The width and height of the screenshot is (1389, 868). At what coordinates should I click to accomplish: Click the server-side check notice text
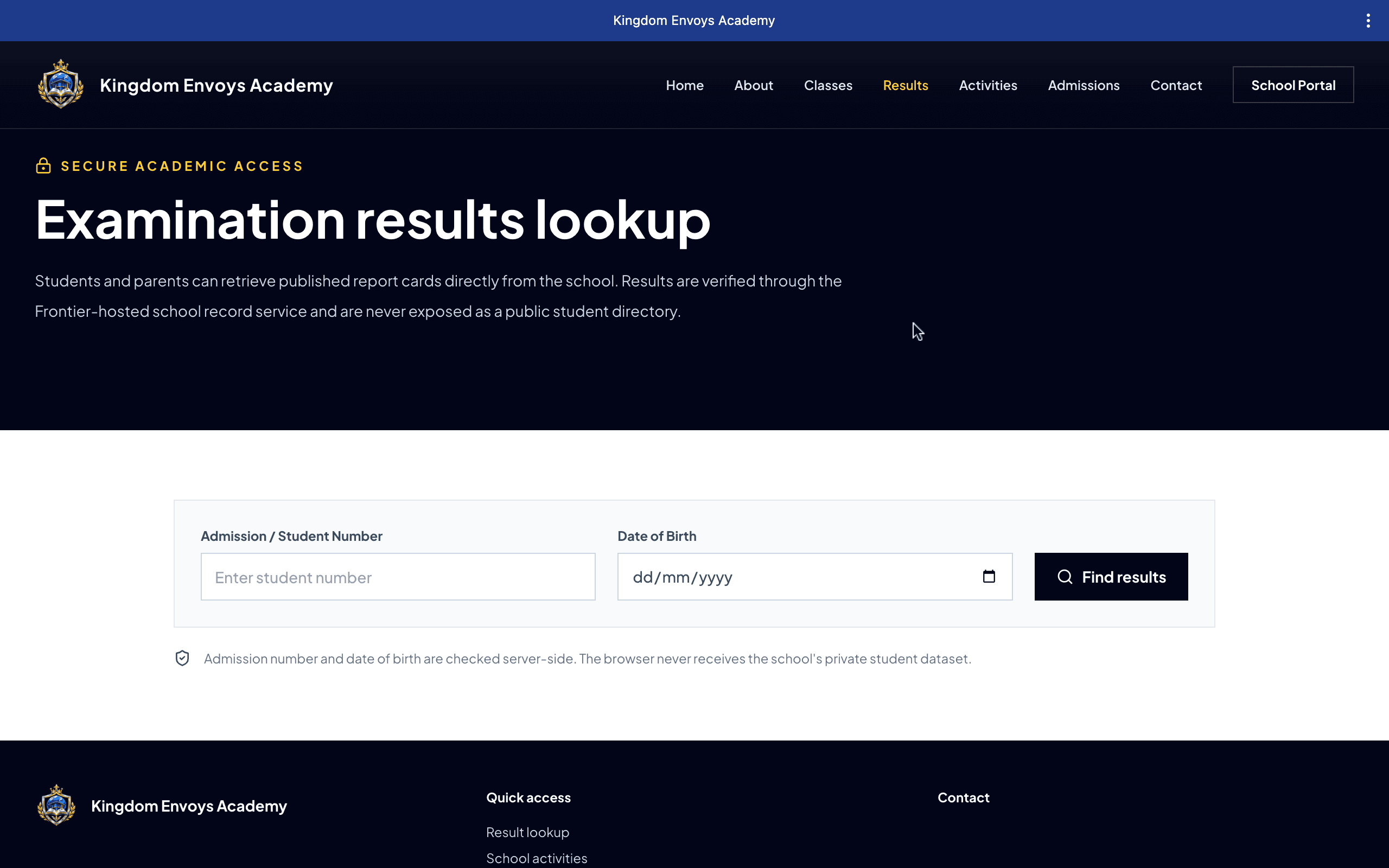coord(587,659)
